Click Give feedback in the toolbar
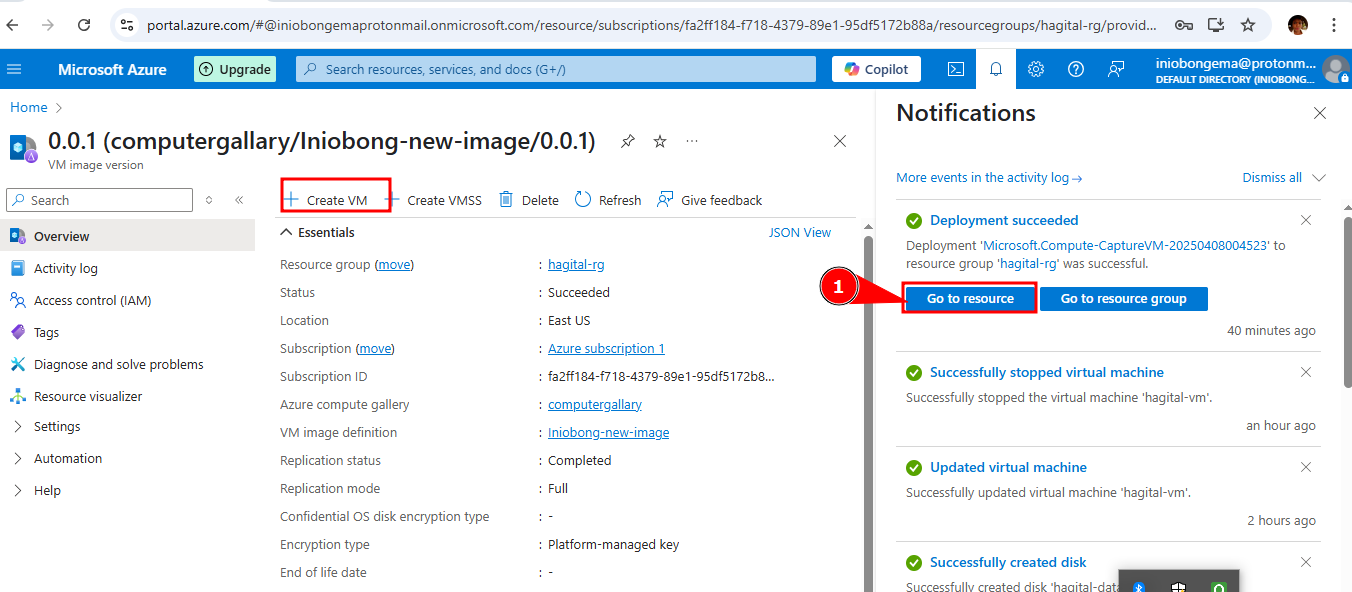This screenshot has height=592, width=1352. click(x=710, y=200)
